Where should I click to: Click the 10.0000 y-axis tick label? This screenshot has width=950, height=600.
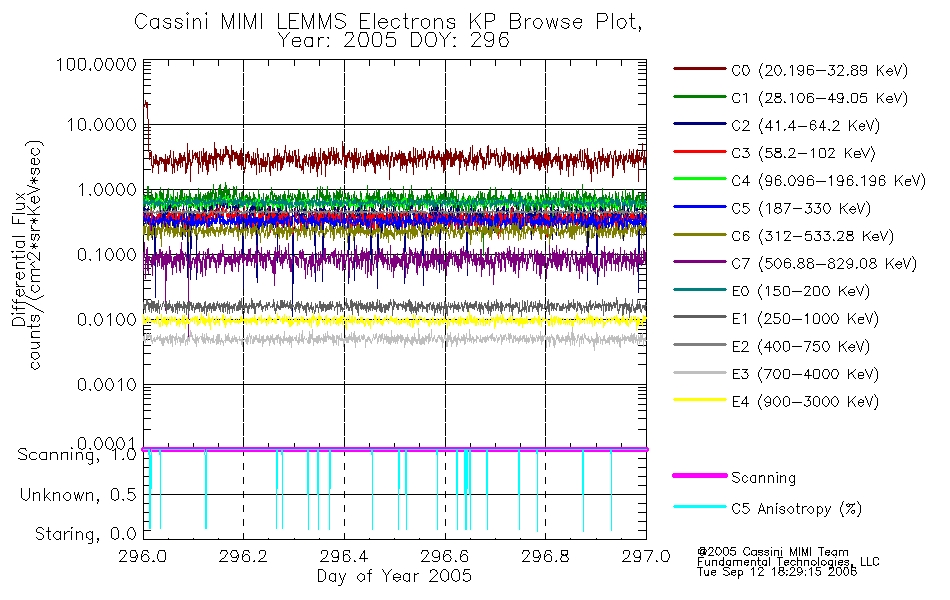tap(102, 125)
